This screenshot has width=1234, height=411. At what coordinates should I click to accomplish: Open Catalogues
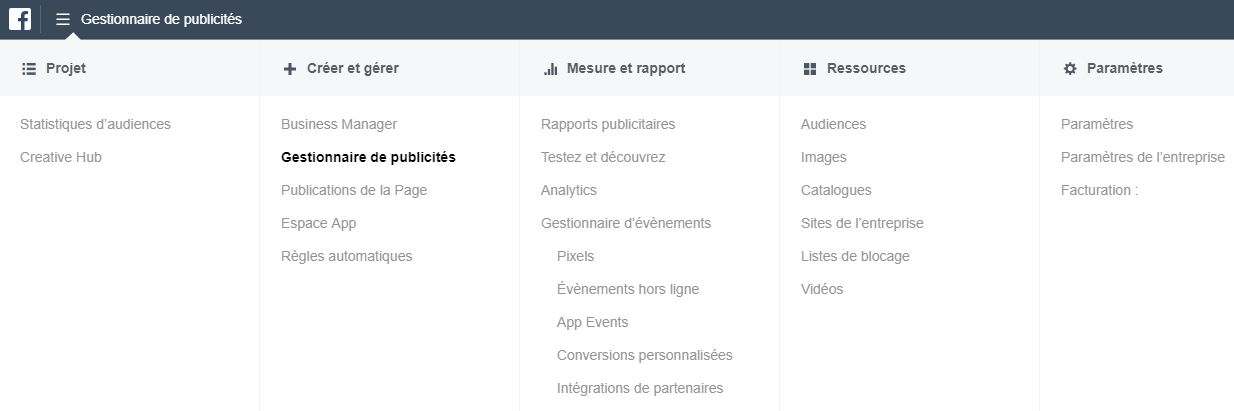click(x=836, y=190)
